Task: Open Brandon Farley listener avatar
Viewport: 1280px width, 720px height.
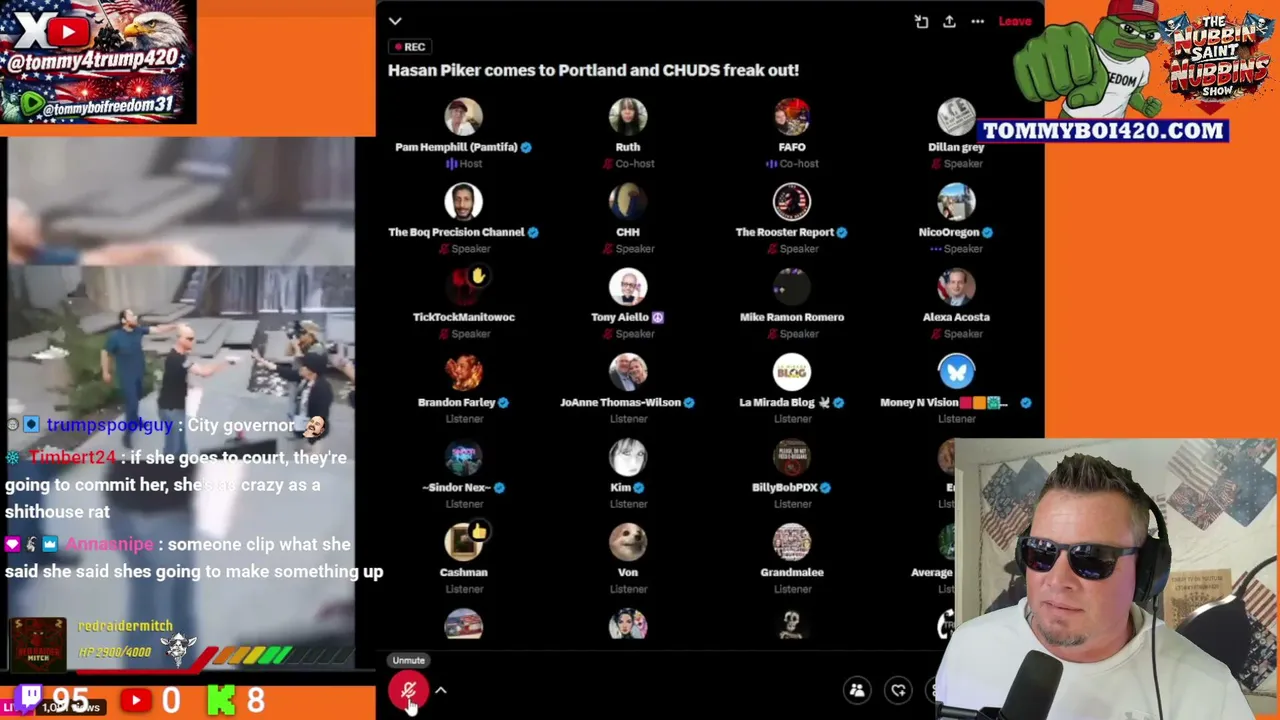Action: tap(463, 372)
